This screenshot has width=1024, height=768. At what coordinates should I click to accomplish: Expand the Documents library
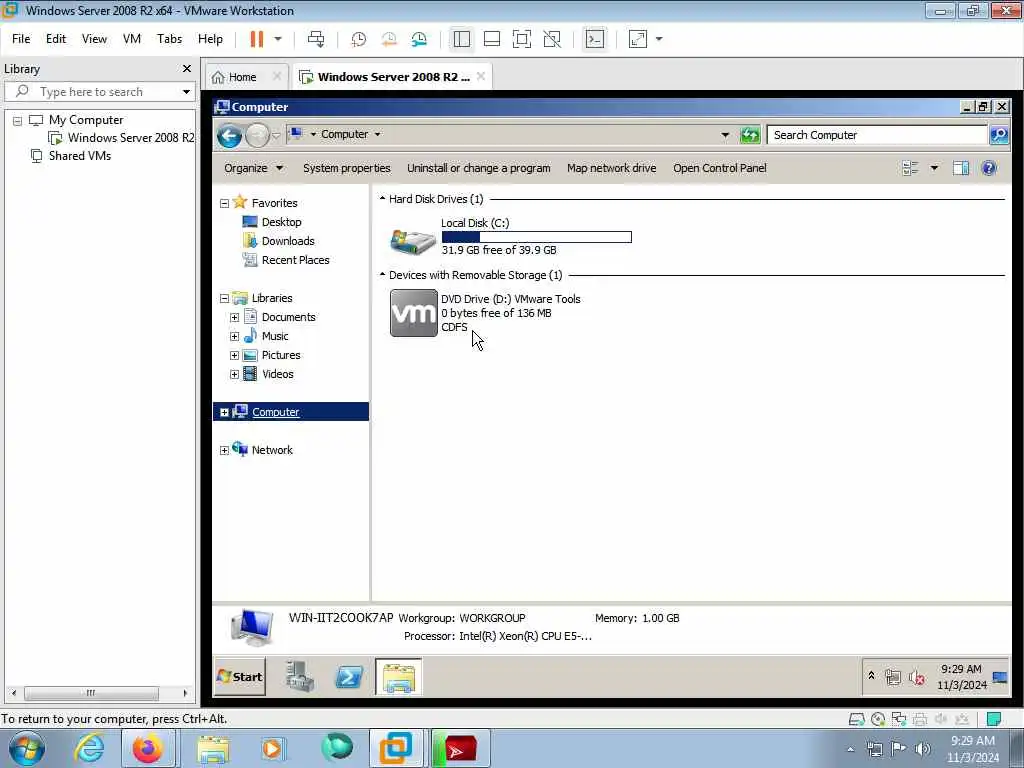coord(234,317)
